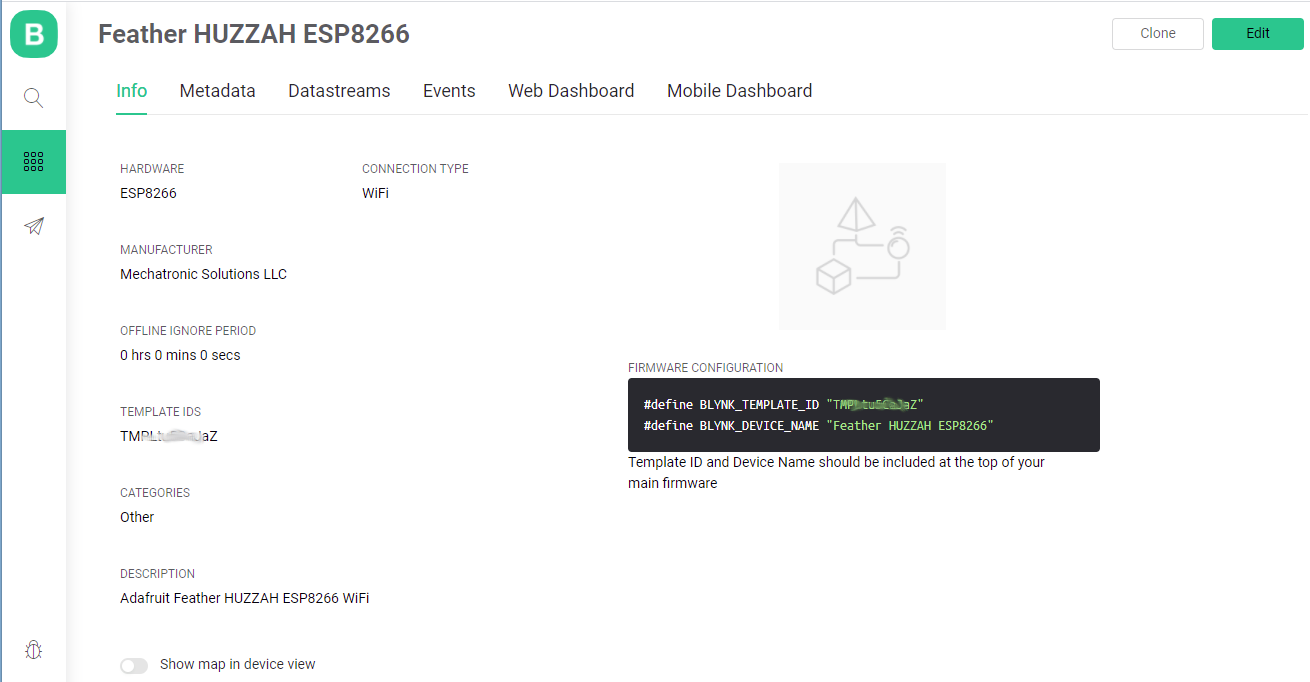Go to the Events tab
Screen dimensions: 1310x682
pos(449,91)
